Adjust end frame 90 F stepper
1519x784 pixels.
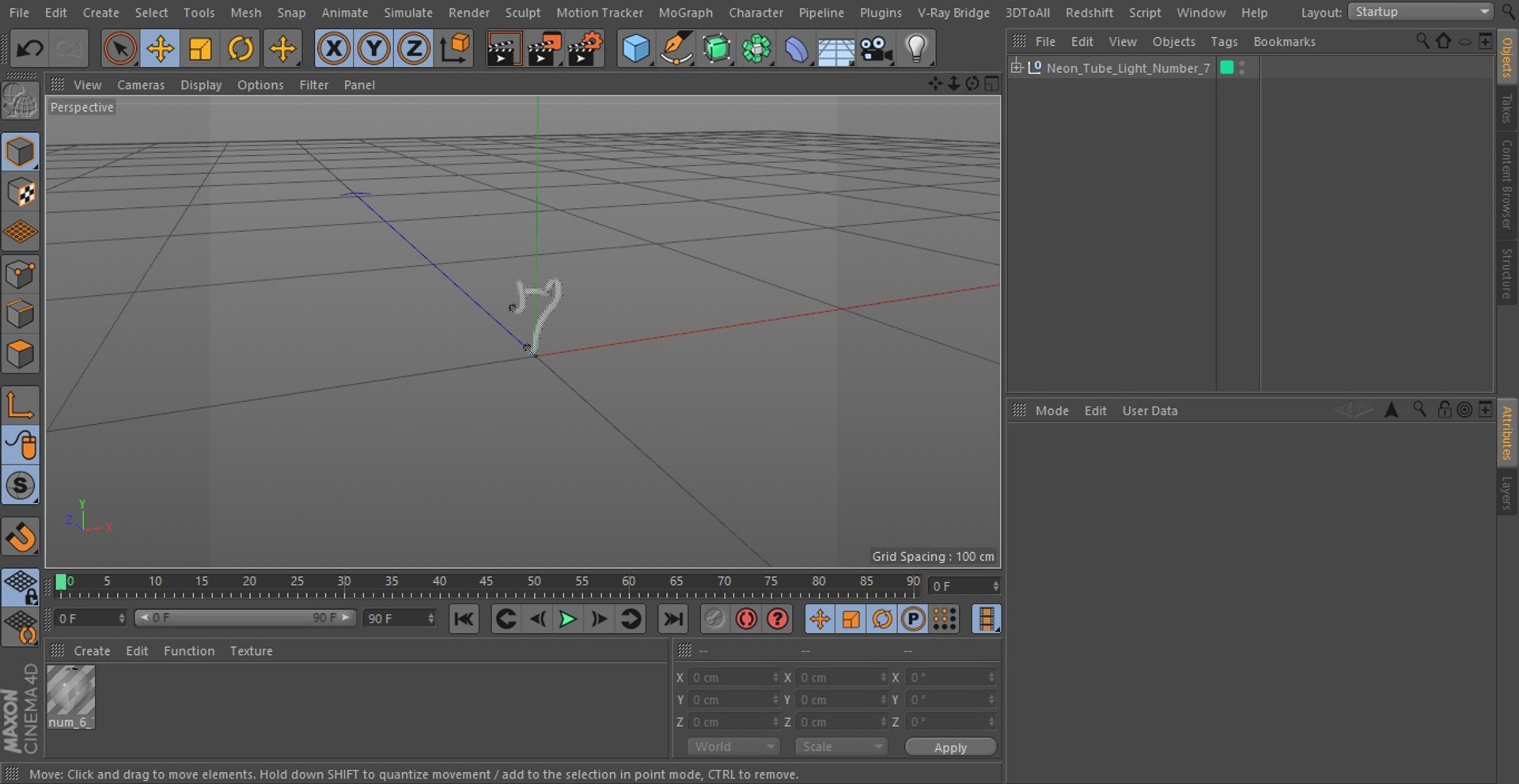tap(431, 619)
